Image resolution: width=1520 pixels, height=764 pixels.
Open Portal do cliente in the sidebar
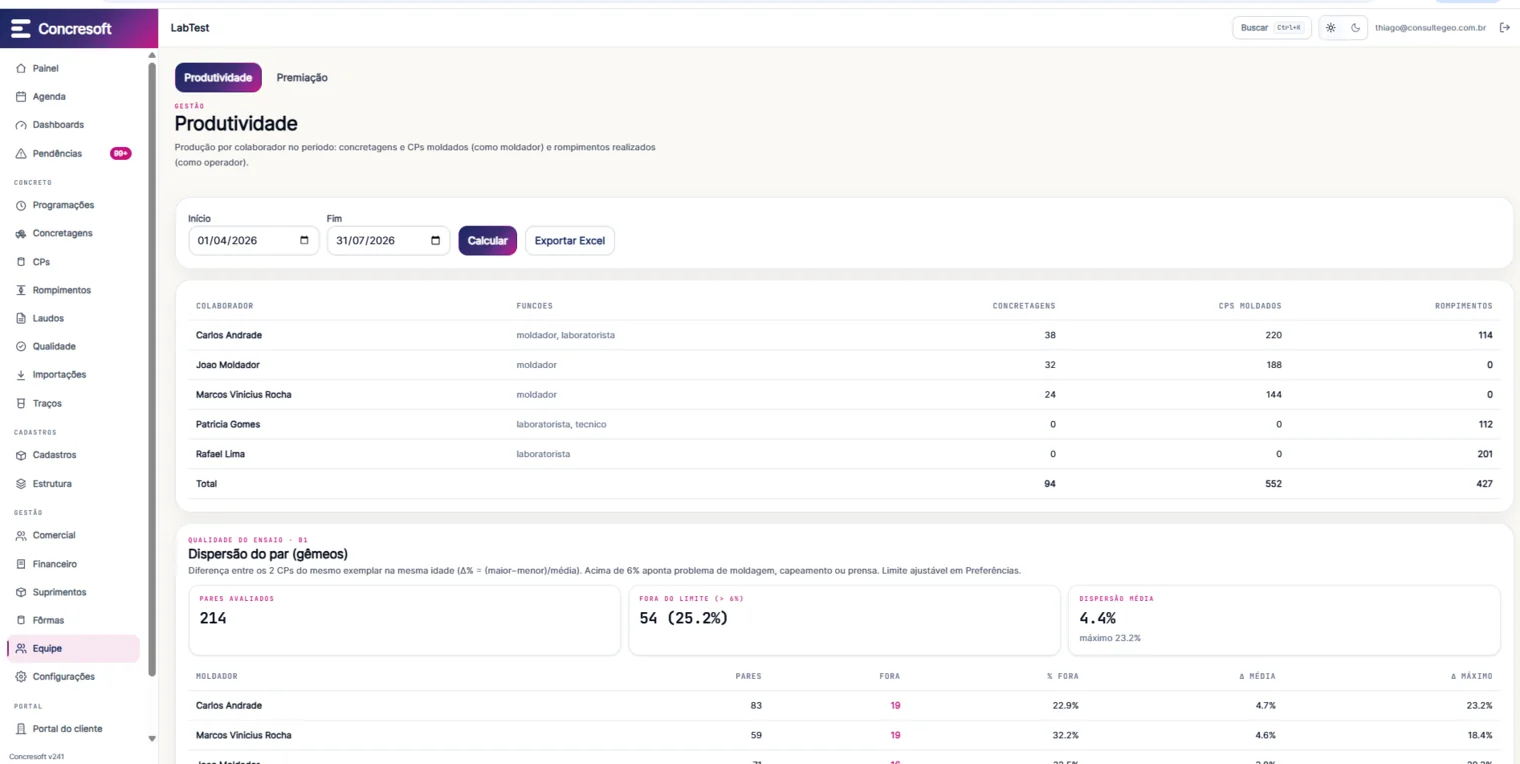(x=67, y=729)
